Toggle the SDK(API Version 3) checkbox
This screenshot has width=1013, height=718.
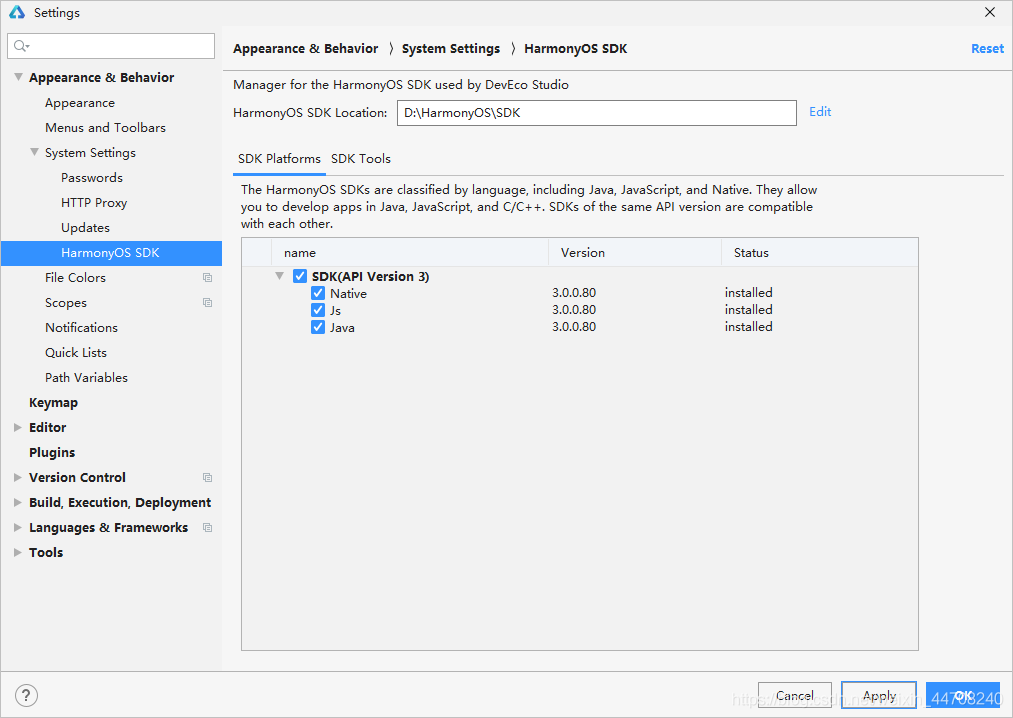(300, 276)
